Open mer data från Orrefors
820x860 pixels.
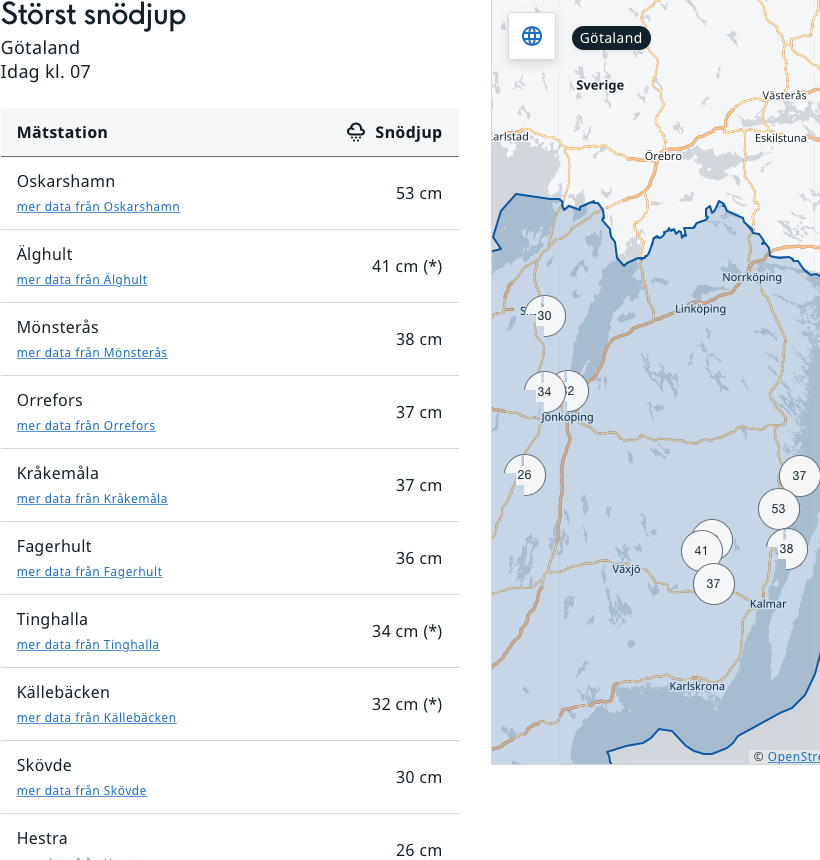pos(86,426)
